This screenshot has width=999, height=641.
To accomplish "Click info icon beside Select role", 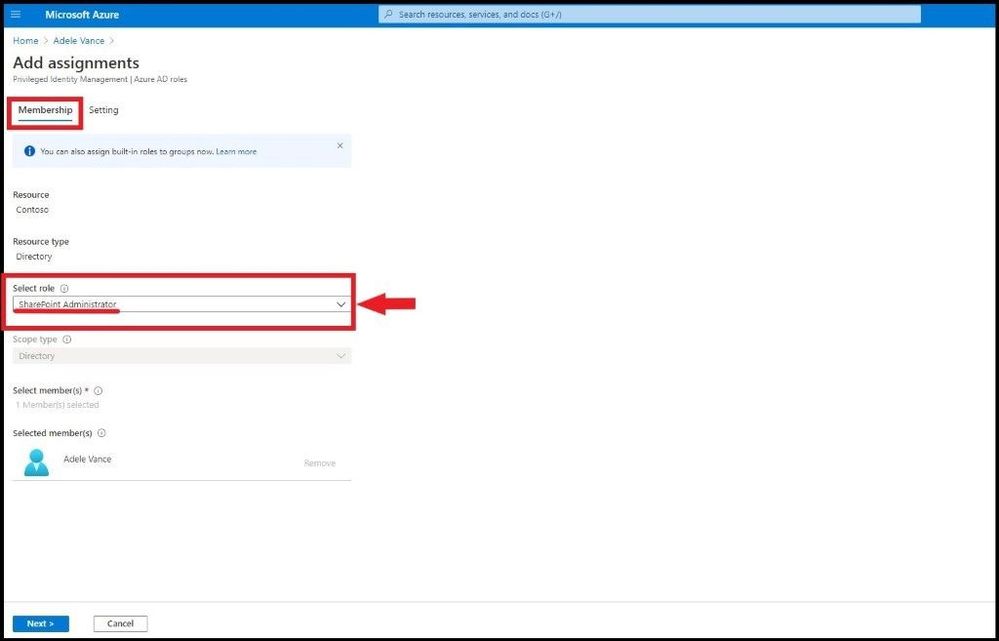I will point(64,289).
